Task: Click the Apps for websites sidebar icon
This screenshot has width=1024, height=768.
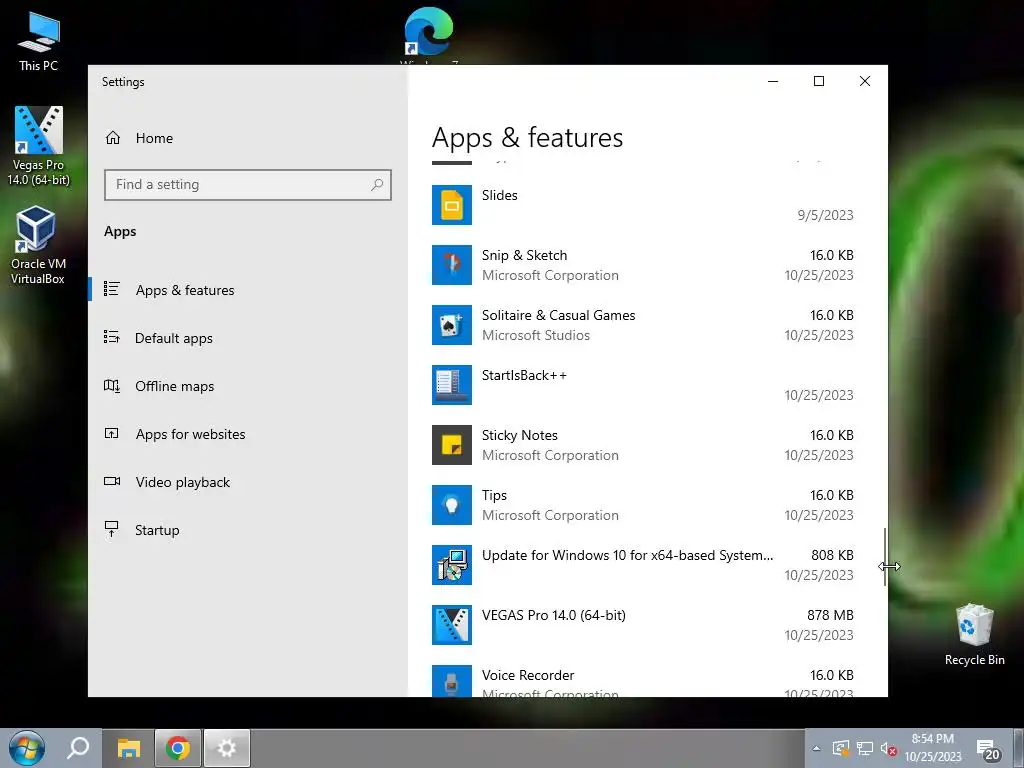Action: point(112,433)
